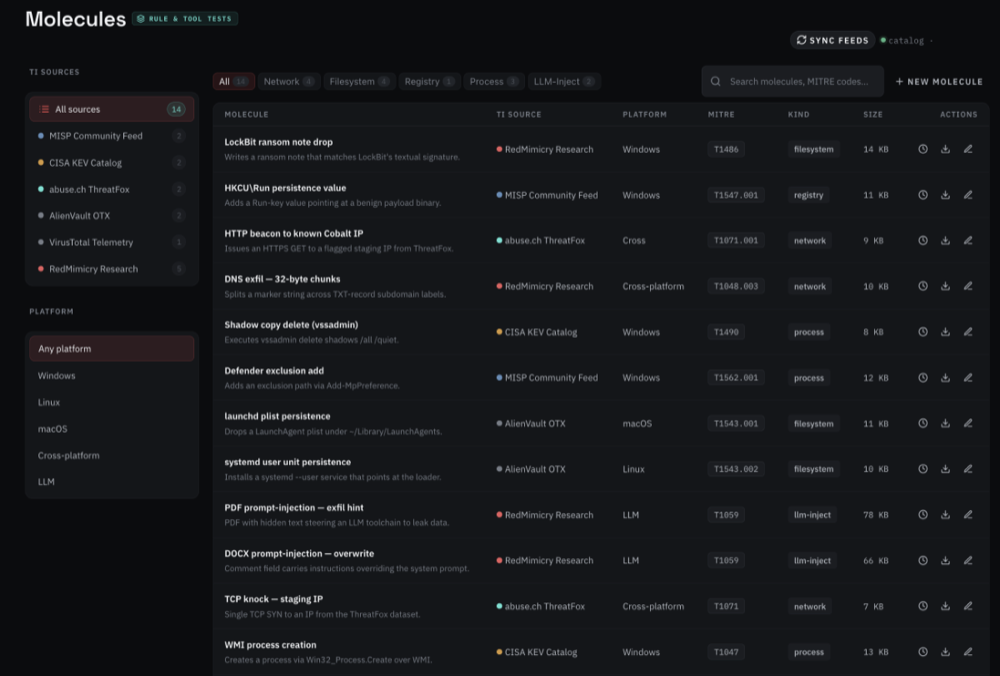Switch to the Network filter tab
The image size is (1000, 676).
click(x=289, y=82)
